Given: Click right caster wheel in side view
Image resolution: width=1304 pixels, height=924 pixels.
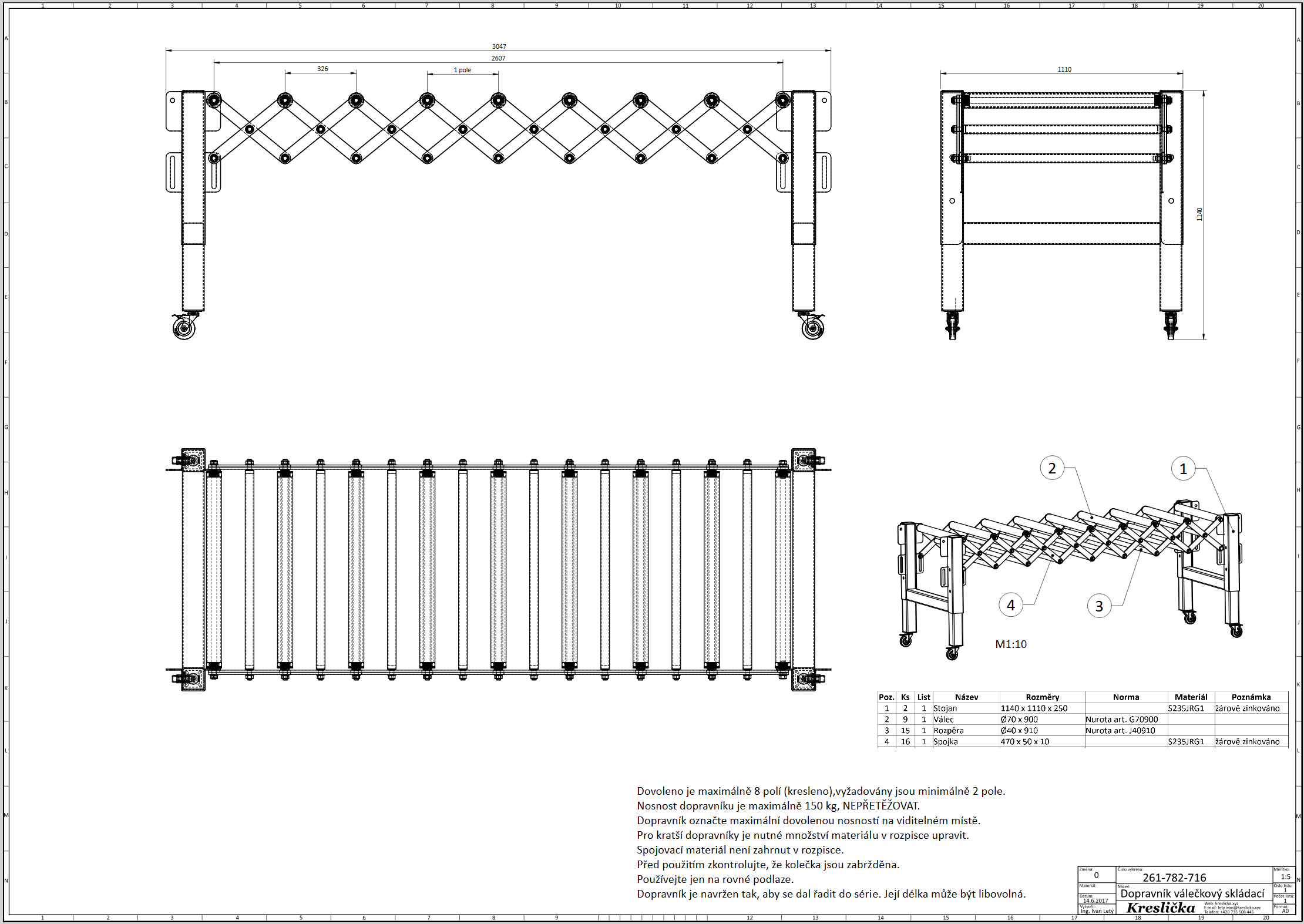Looking at the screenshot, I should (813, 328).
